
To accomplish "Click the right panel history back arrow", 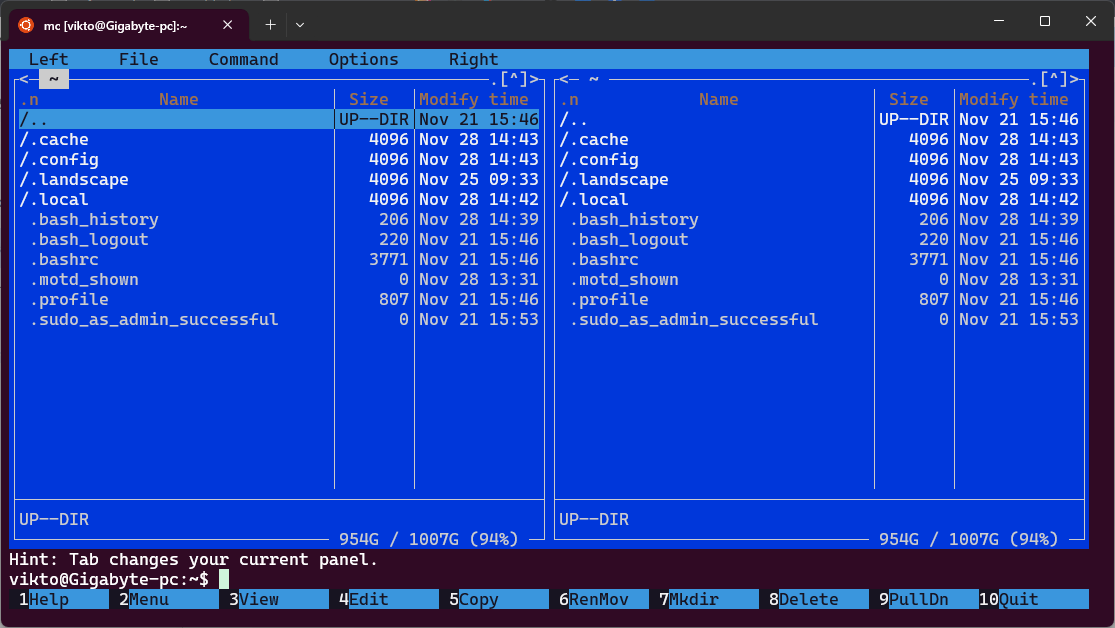I will point(564,79).
